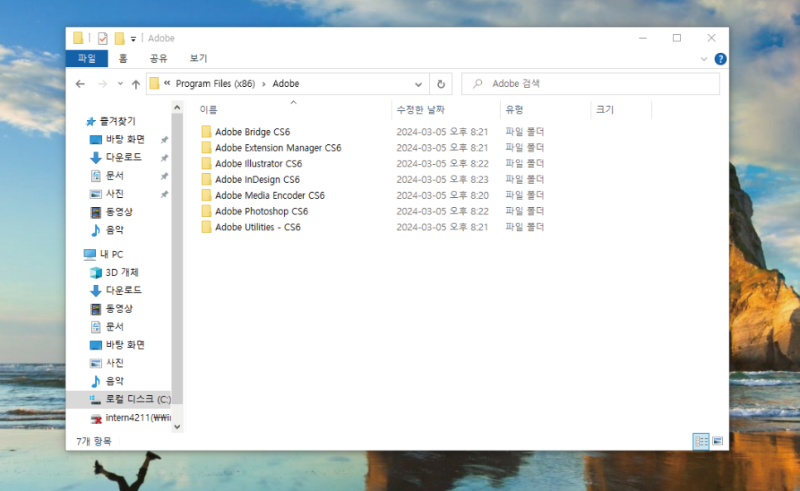Switch to the 보기 ribbon tab

198,58
